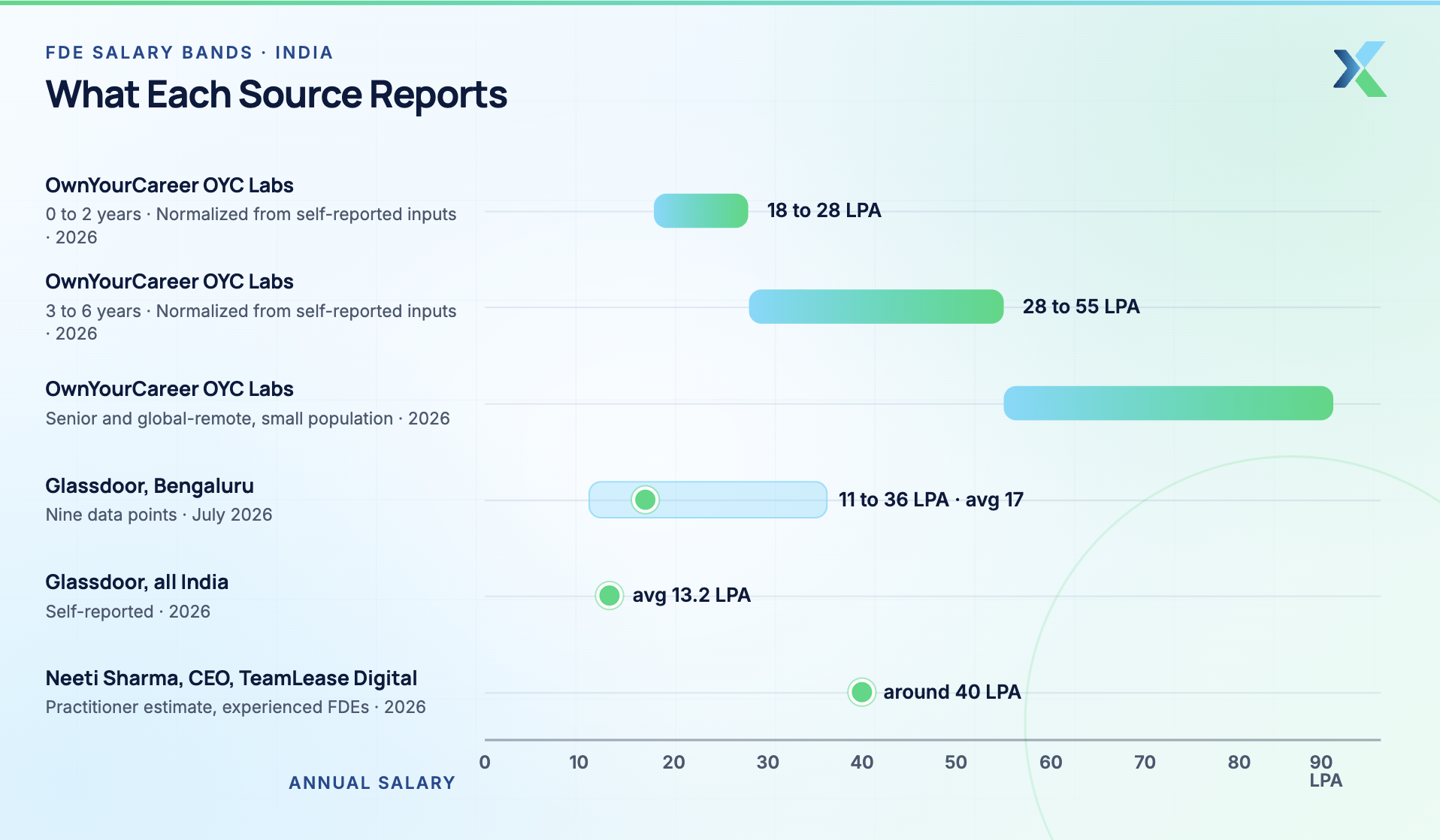
Task: Select the '3 to 6 years' subtitle line
Action: click(x=251, y=322)
